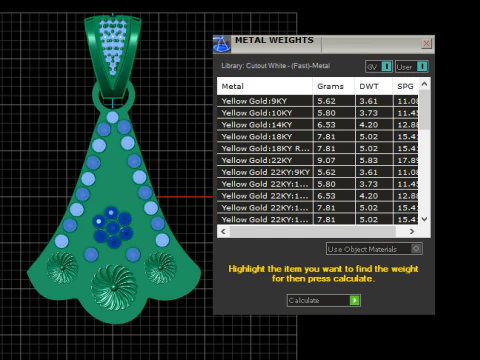Select the right swirl ornament
The height and width of the screenshot is (360, 480).
point(160,268)
